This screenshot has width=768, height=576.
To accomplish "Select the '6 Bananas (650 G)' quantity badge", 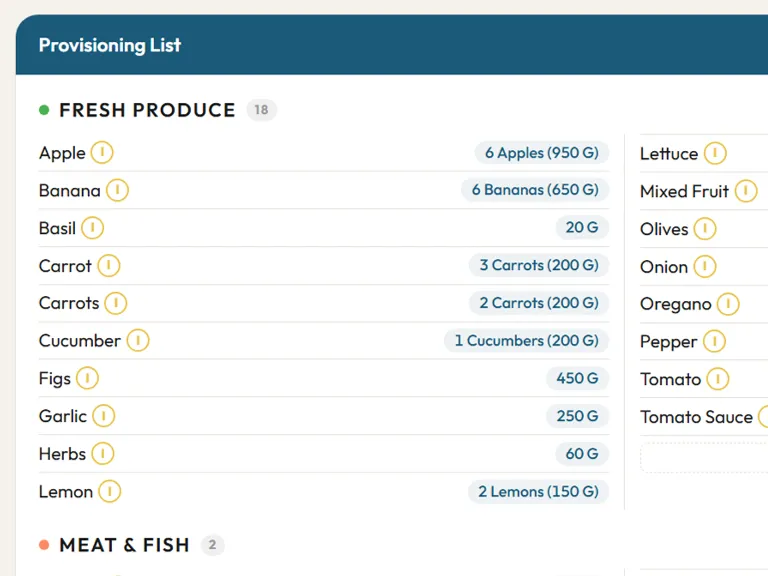I will click(x=534, y=190).
